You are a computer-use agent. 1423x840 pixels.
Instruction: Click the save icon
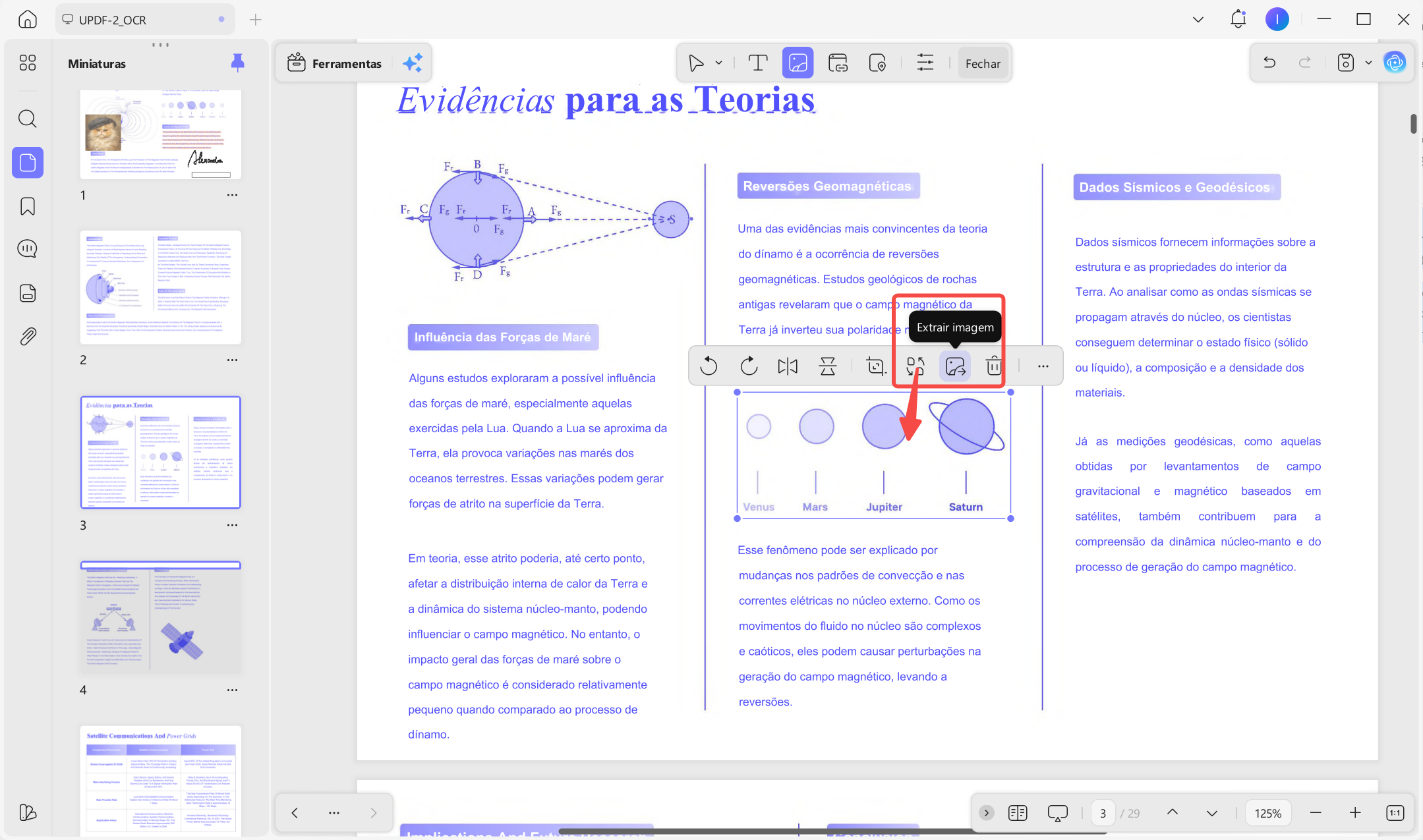coord(1346,63)
